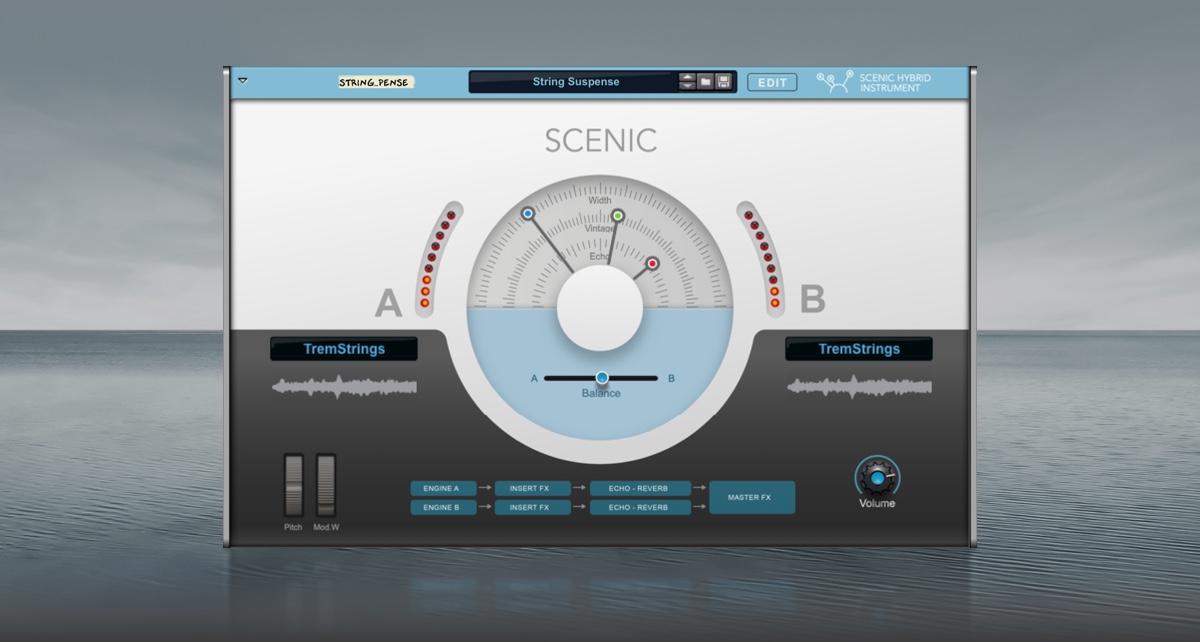Click the EDIT button
1200x642 pixels.
click(x=771, y=82)
